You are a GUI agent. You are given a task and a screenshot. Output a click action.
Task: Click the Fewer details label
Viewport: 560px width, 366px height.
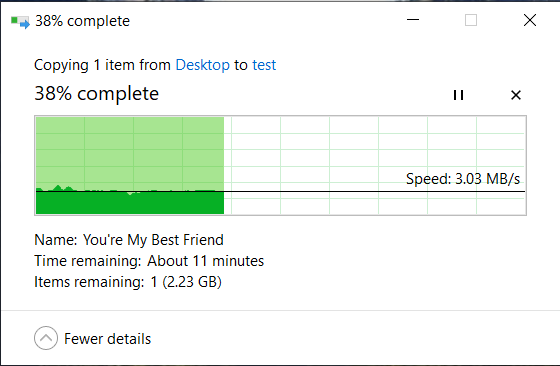pyautogui.click(x=108, y=339)
